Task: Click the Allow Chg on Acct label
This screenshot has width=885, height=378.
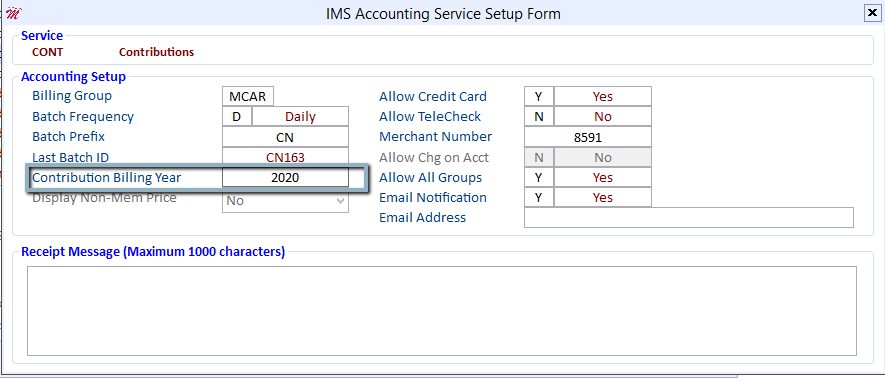Action: point(434,157)
